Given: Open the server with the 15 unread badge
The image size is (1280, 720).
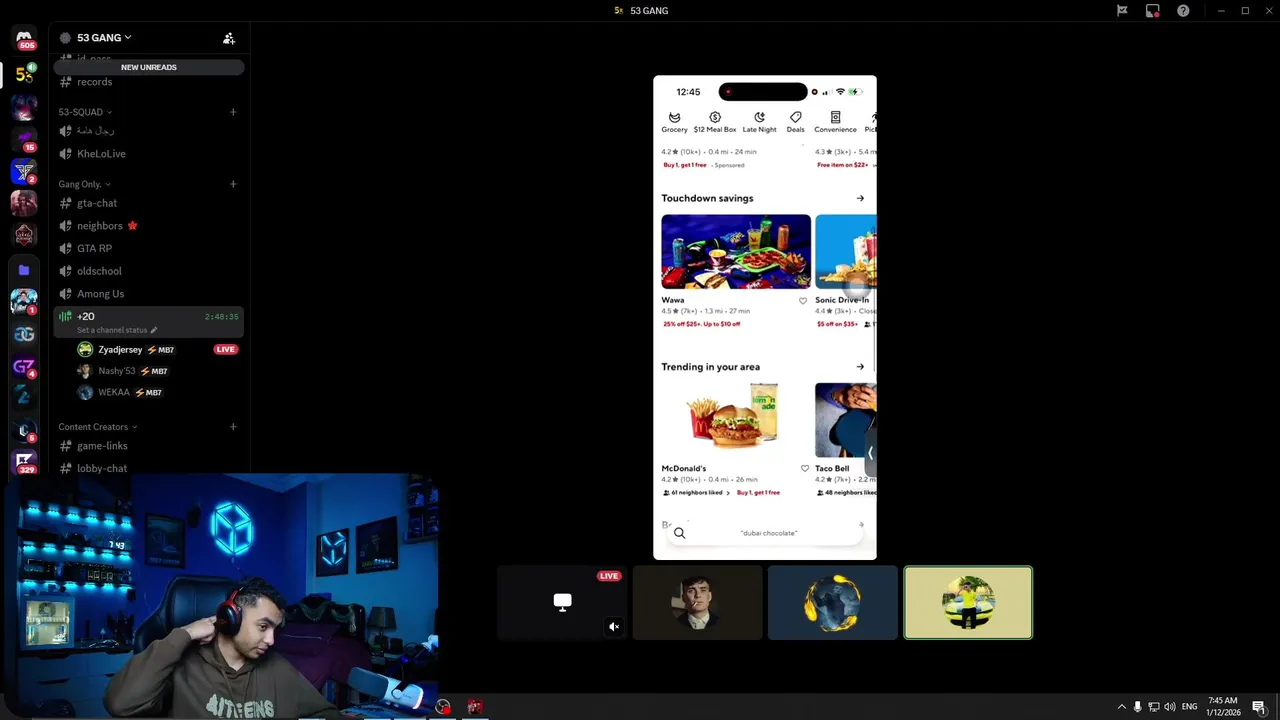Looking at the screenshot, I should (24, 139).
